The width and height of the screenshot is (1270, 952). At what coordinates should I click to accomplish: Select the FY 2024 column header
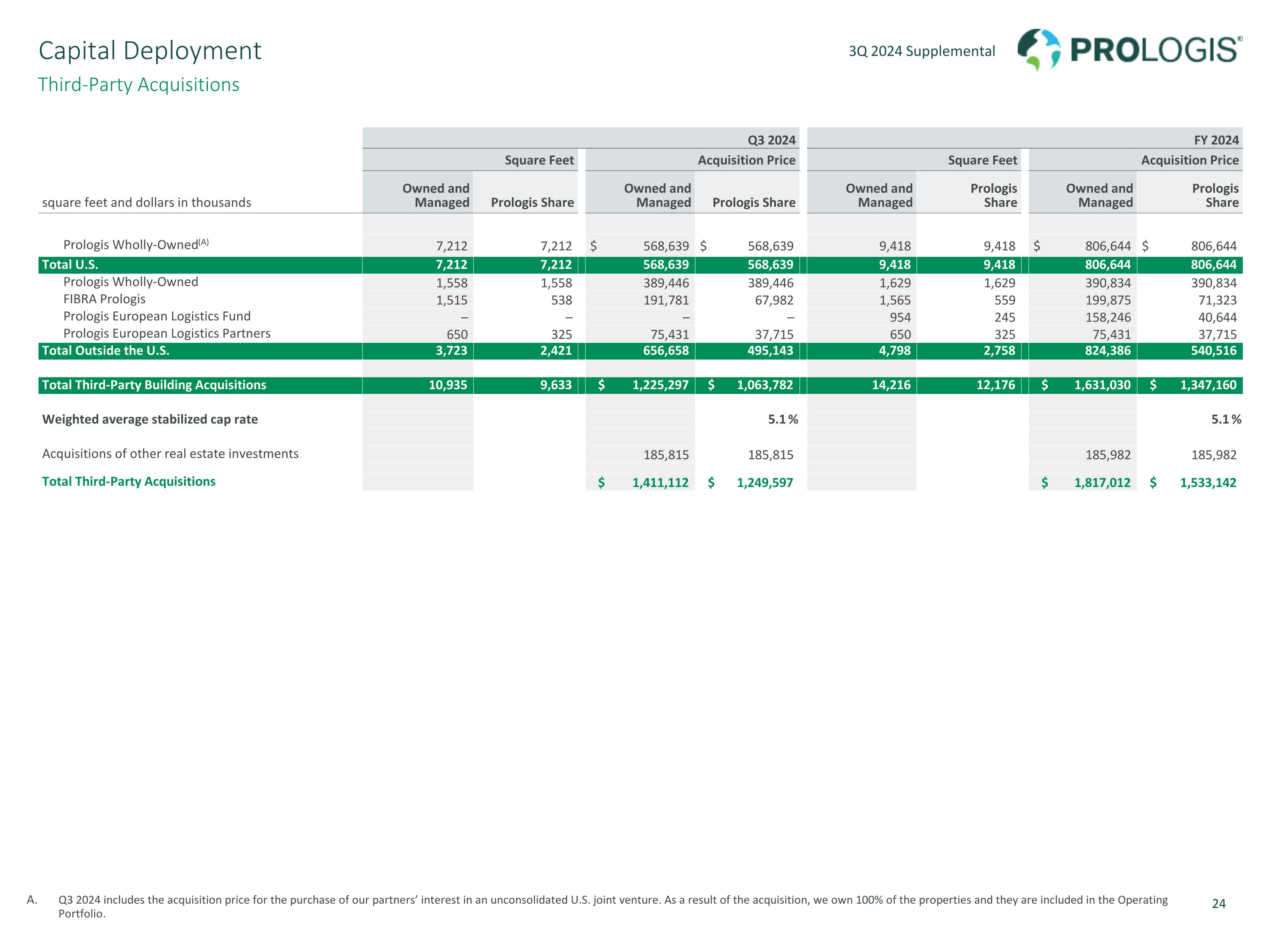click(1216, 140)
